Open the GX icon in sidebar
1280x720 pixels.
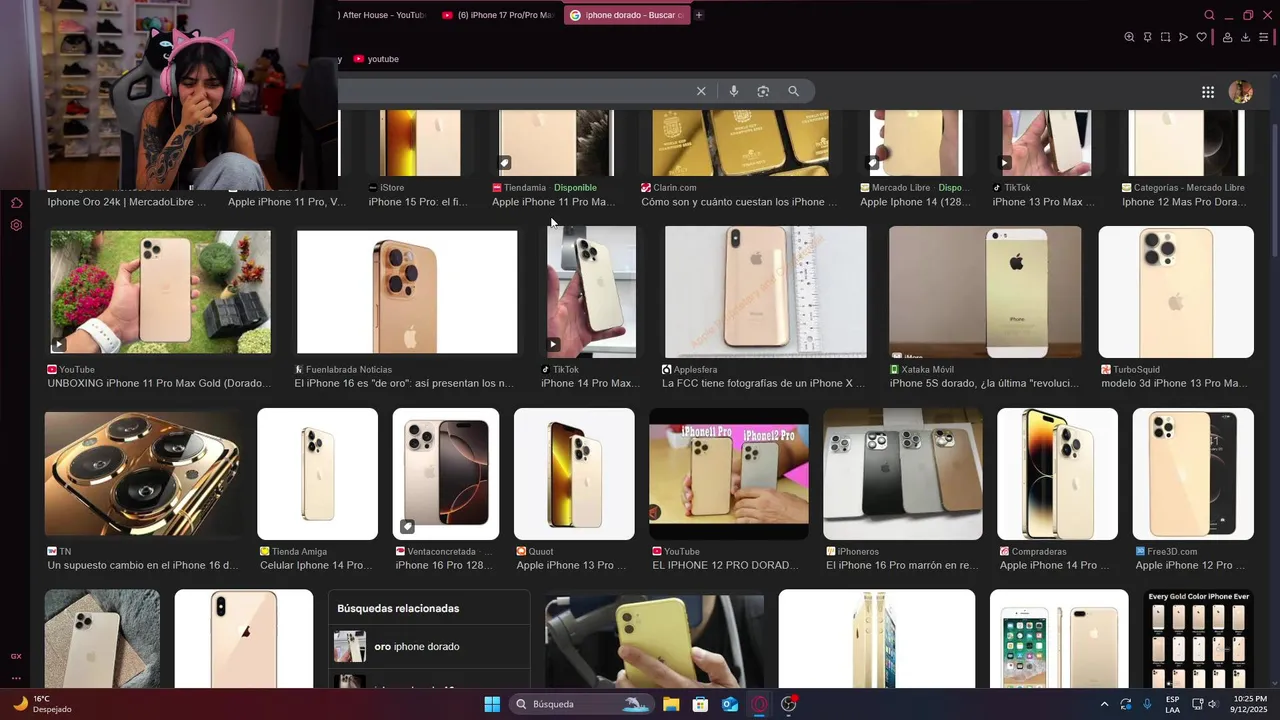pos(16,656)
